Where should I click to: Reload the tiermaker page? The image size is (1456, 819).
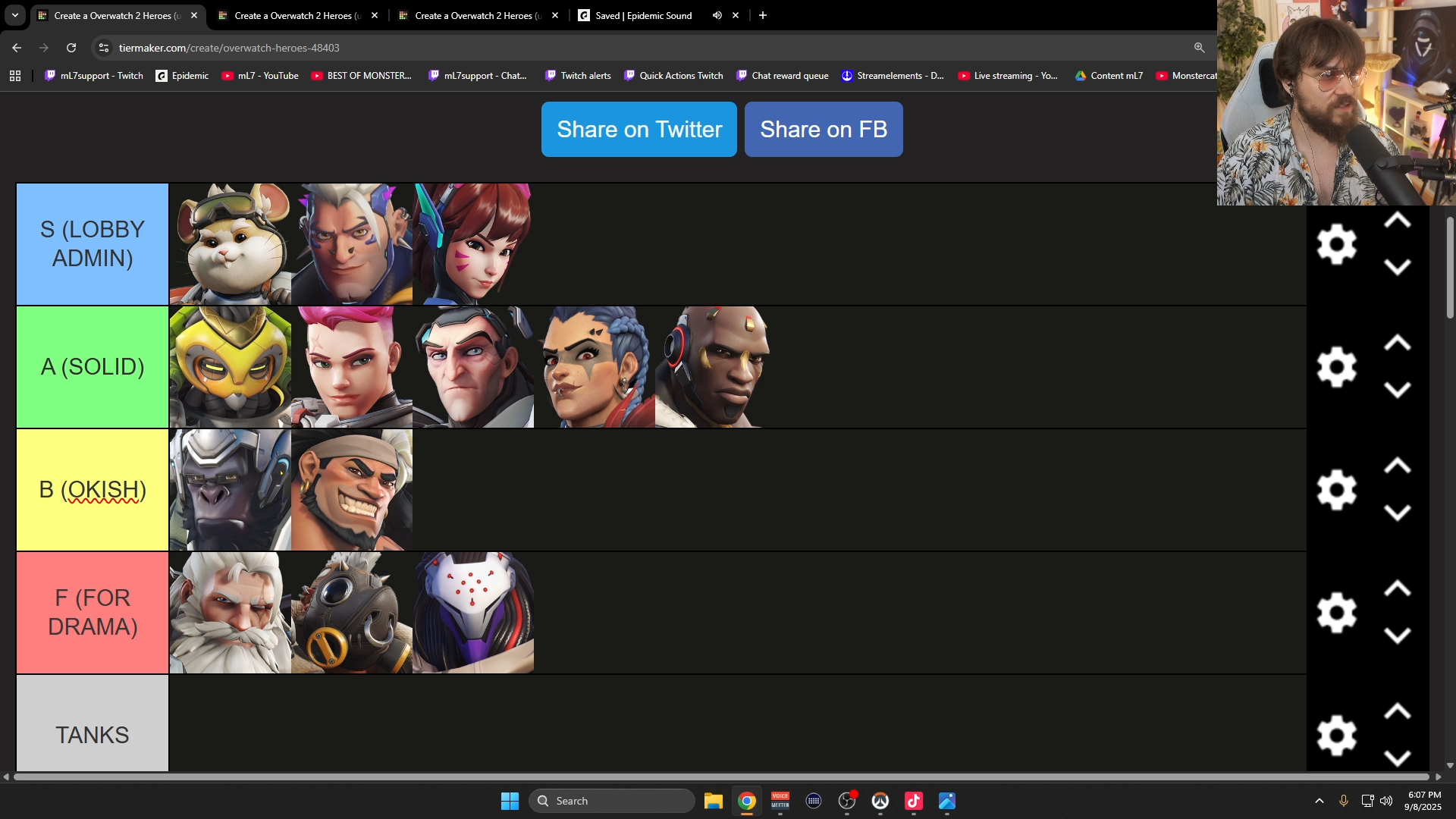point(71,48)
